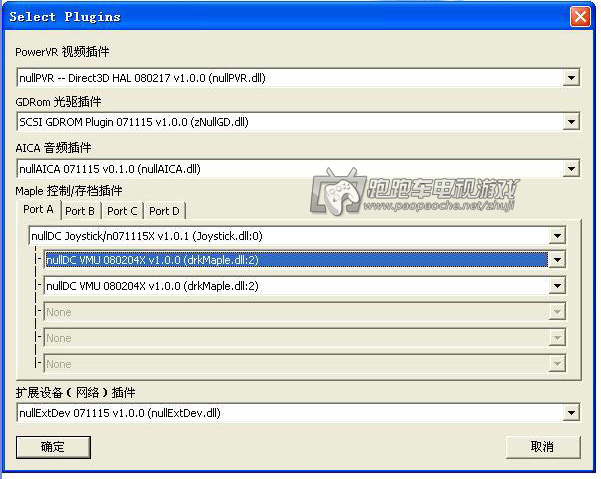Click the PowerVR 视频插件 label
The height and width of the screenshot is (479, 601).
click(x=62, y=52)
